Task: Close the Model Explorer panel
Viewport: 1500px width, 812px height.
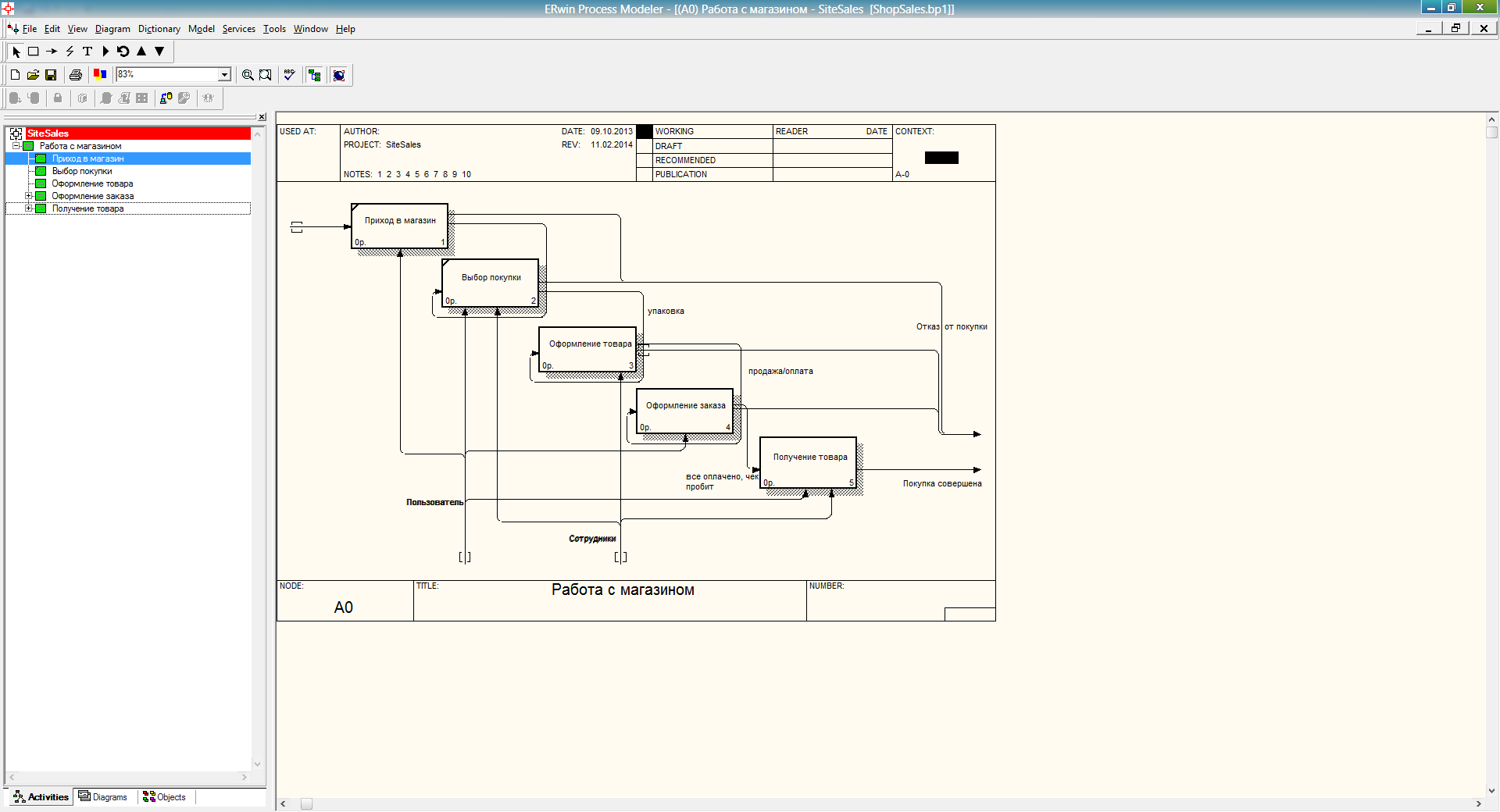Action: click(x=262, y=117)
